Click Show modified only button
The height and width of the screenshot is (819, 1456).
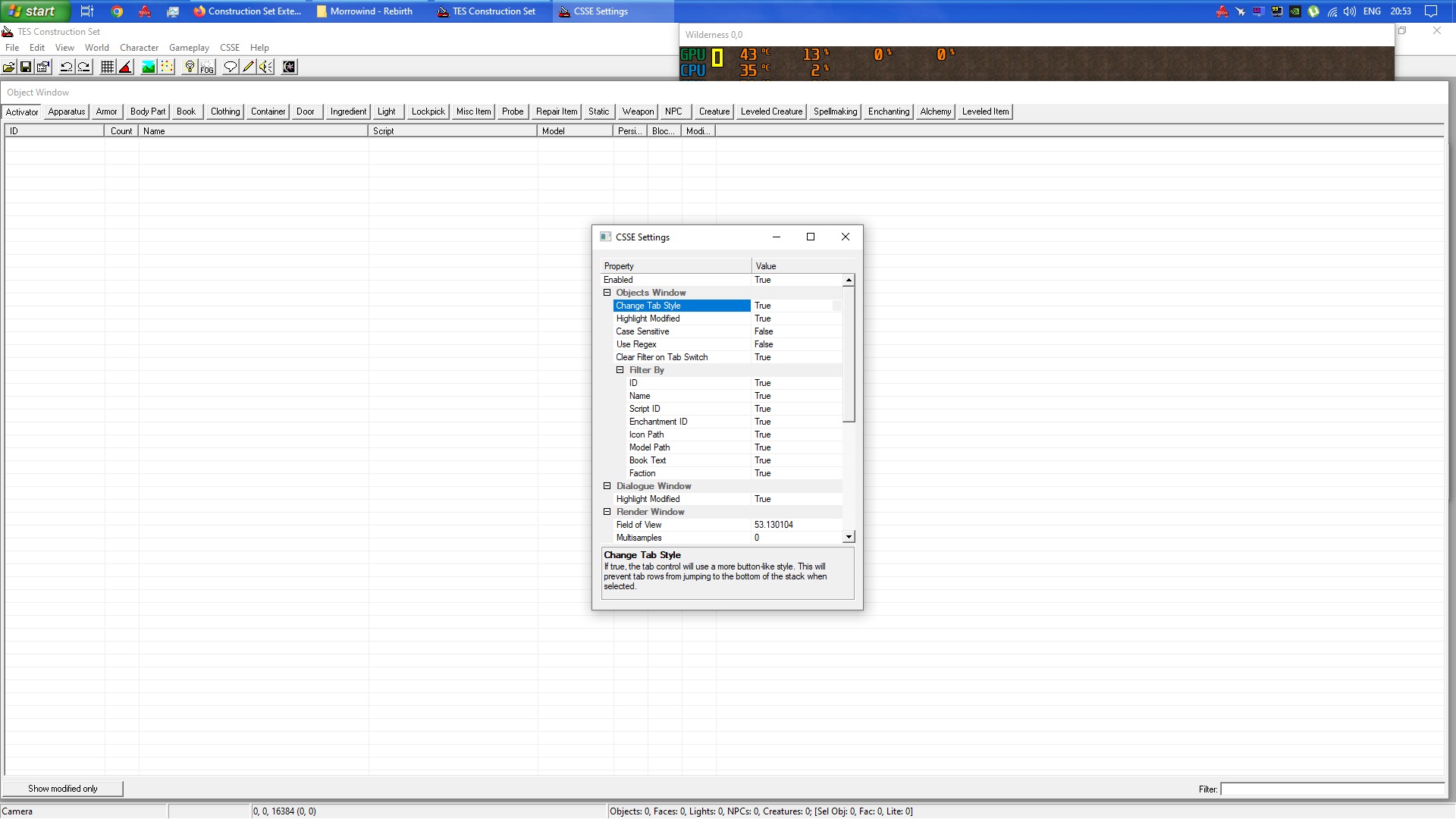click(63, 789)
